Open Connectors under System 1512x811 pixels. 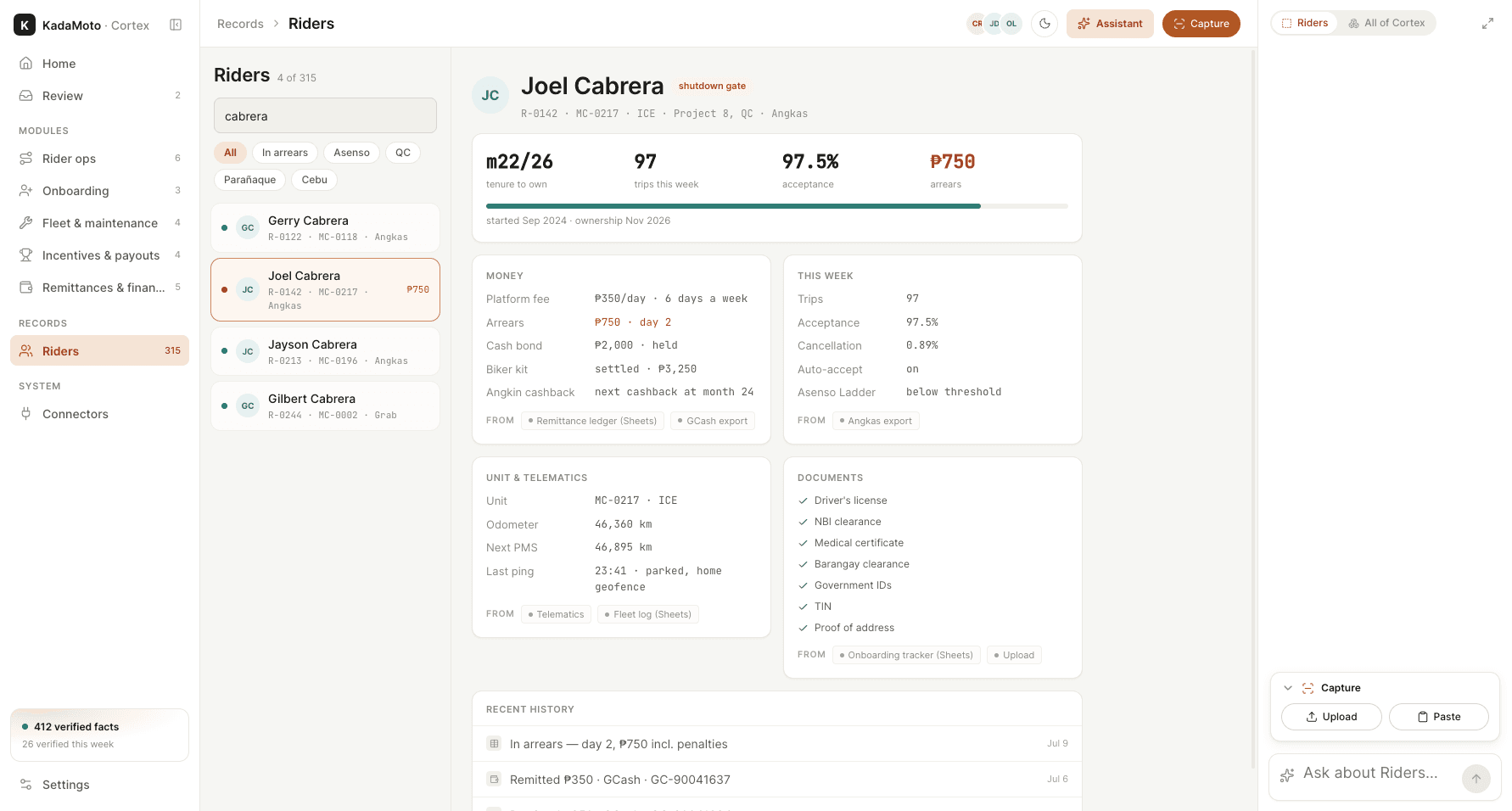(99, 414)
